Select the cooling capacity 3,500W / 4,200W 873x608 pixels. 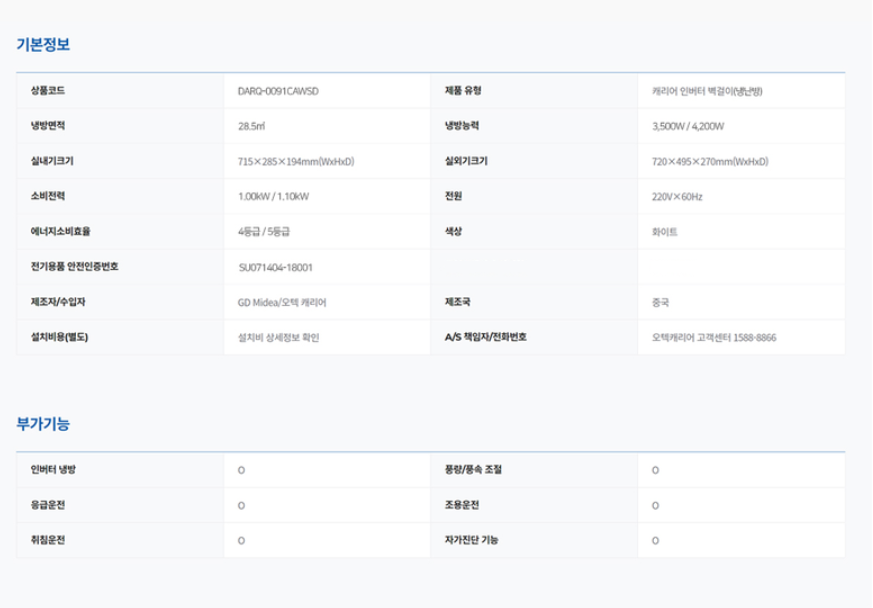click(688, 127)
